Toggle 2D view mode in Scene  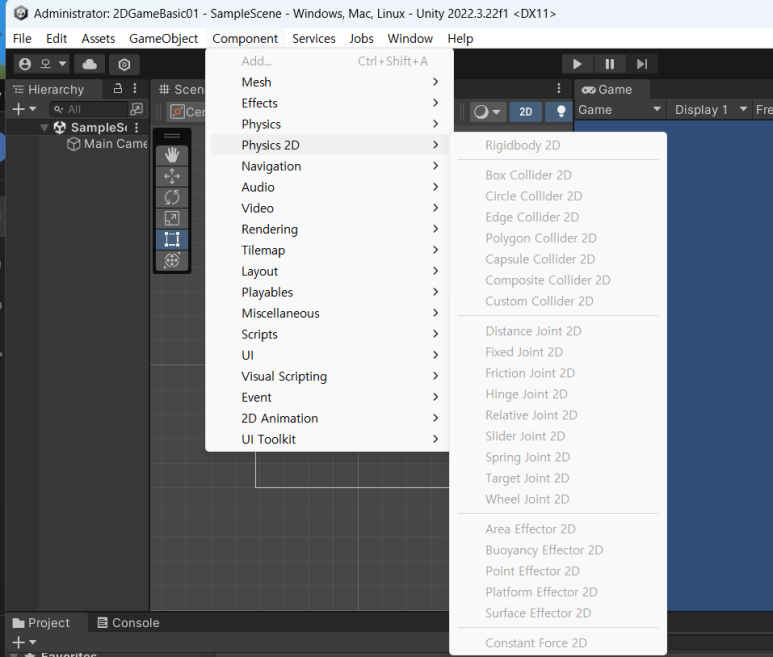(526, 111)
